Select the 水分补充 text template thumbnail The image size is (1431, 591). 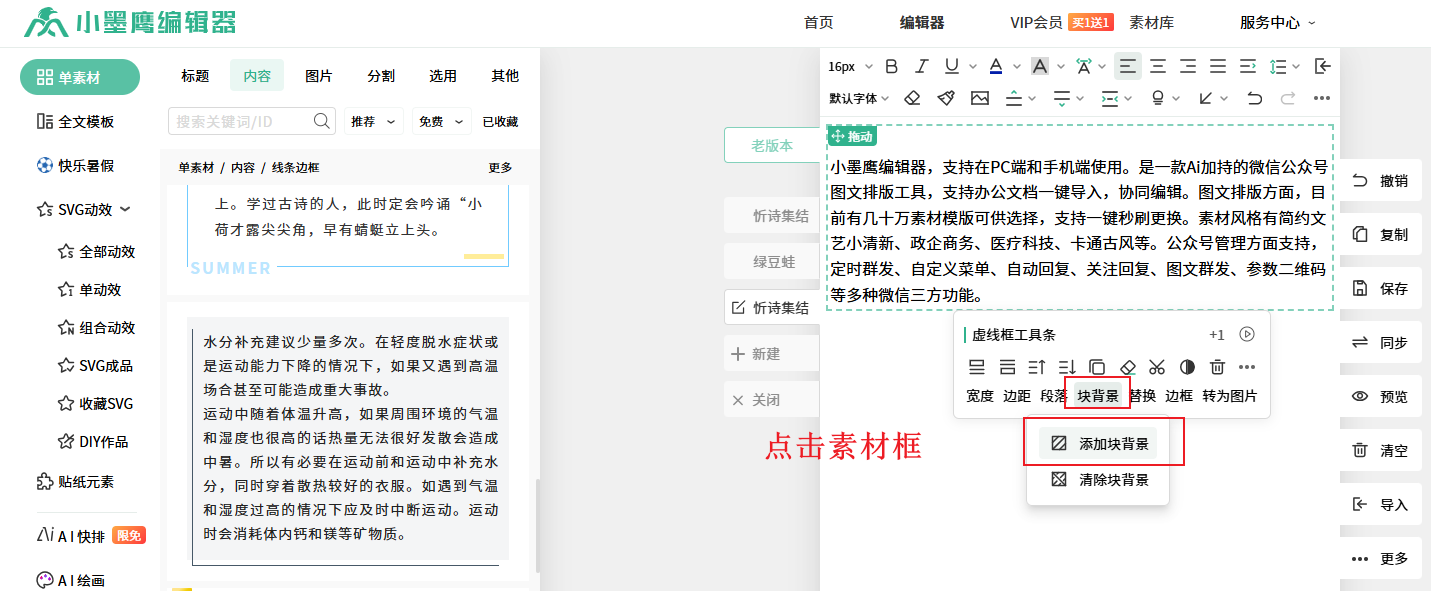tap(348, 442)
